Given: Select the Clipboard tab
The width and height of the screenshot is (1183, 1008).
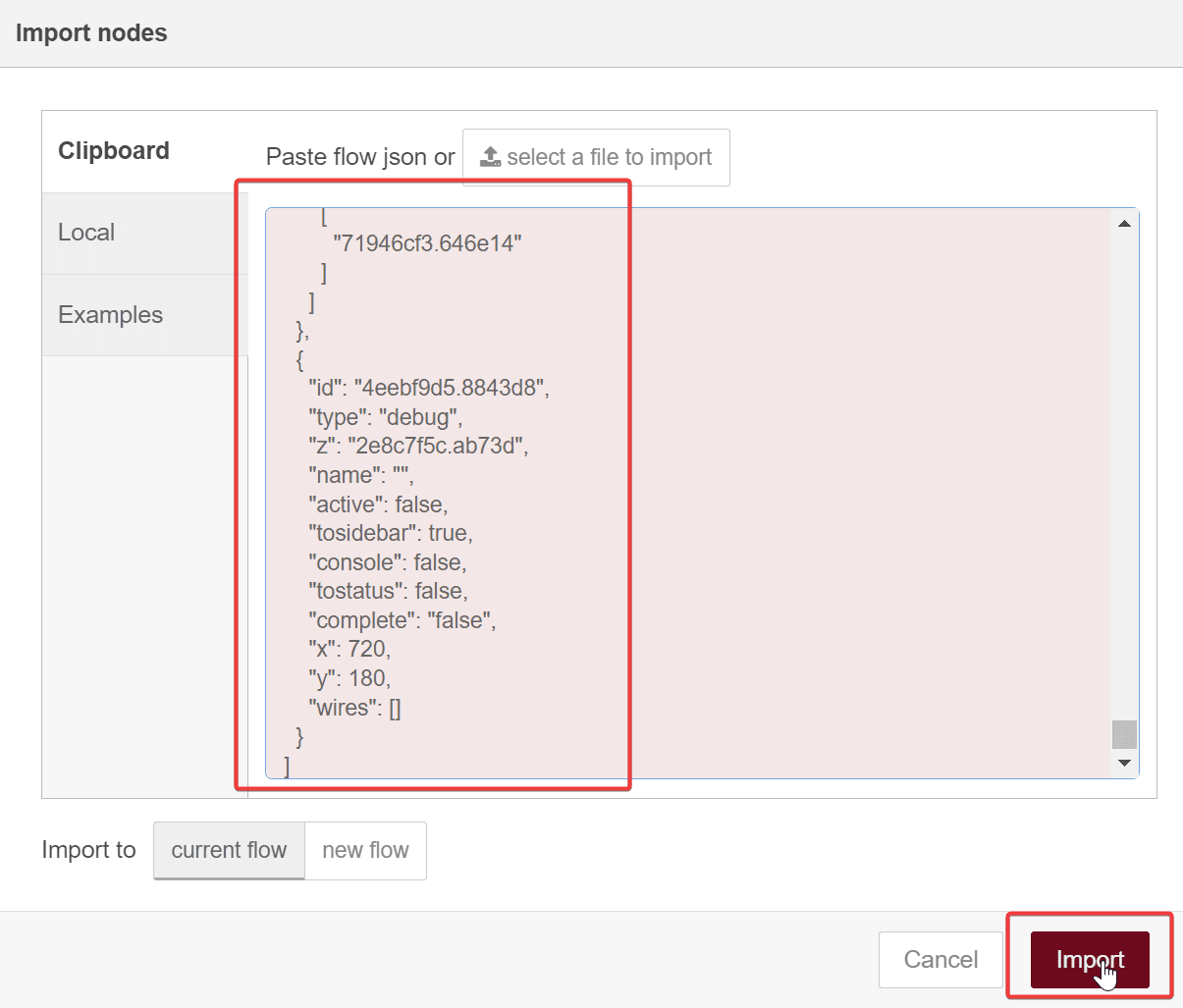Looking at the screenshot, I should tap(114, 150).
